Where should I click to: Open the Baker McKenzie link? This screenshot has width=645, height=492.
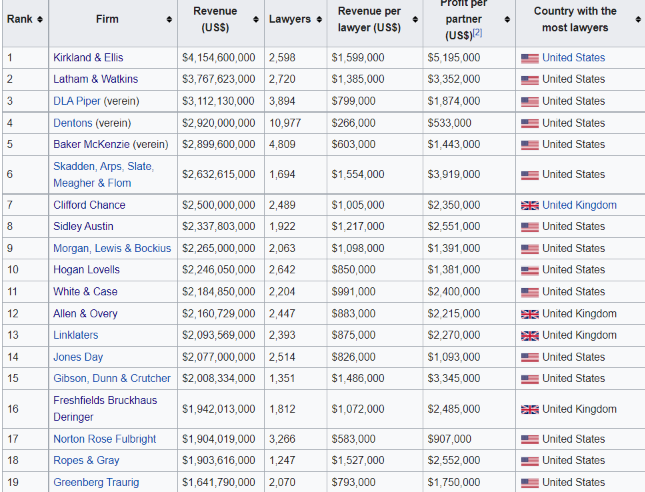click(x=91, y=144)
